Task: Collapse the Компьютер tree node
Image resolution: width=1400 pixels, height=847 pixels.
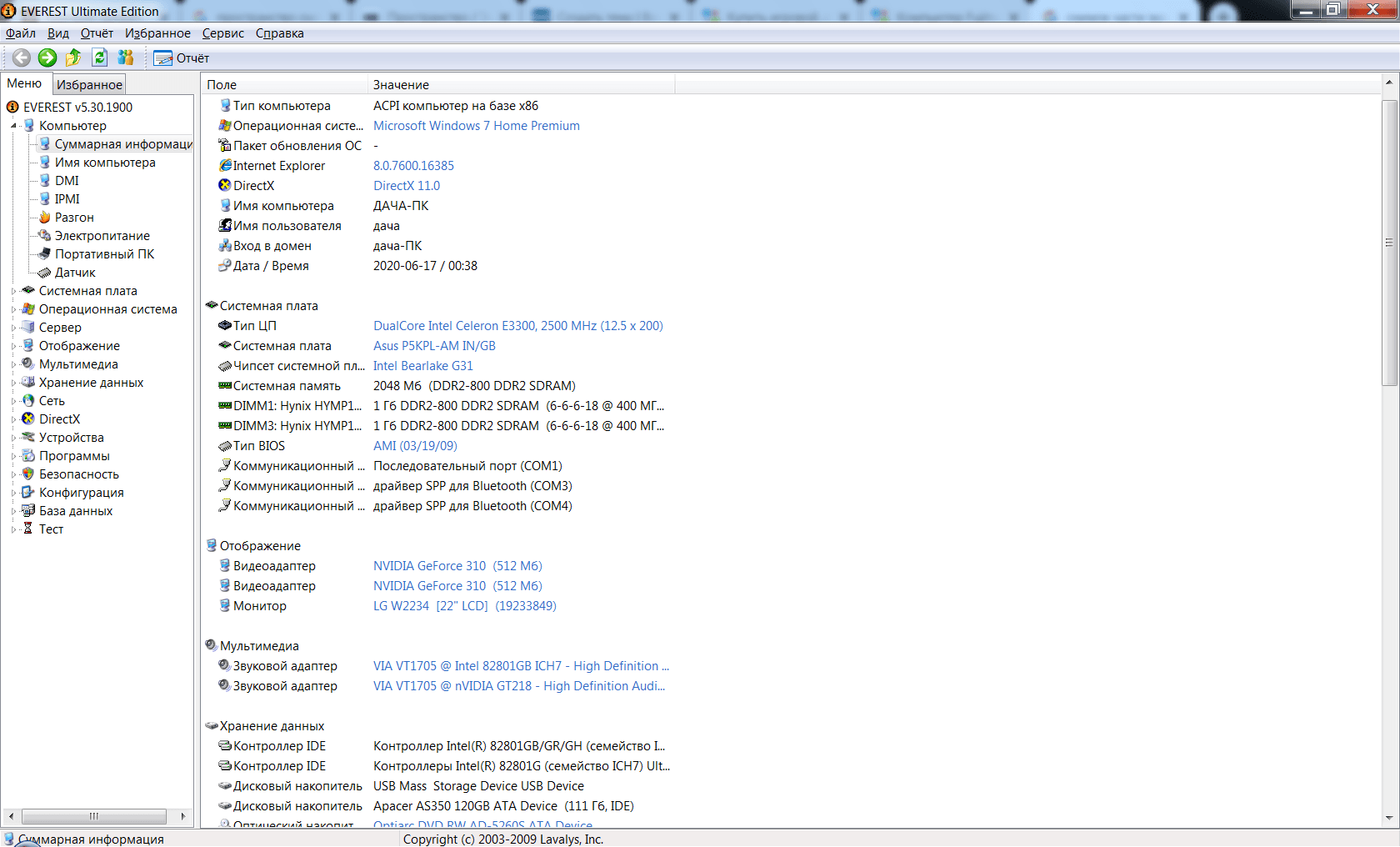Action: tap(13, 126)
